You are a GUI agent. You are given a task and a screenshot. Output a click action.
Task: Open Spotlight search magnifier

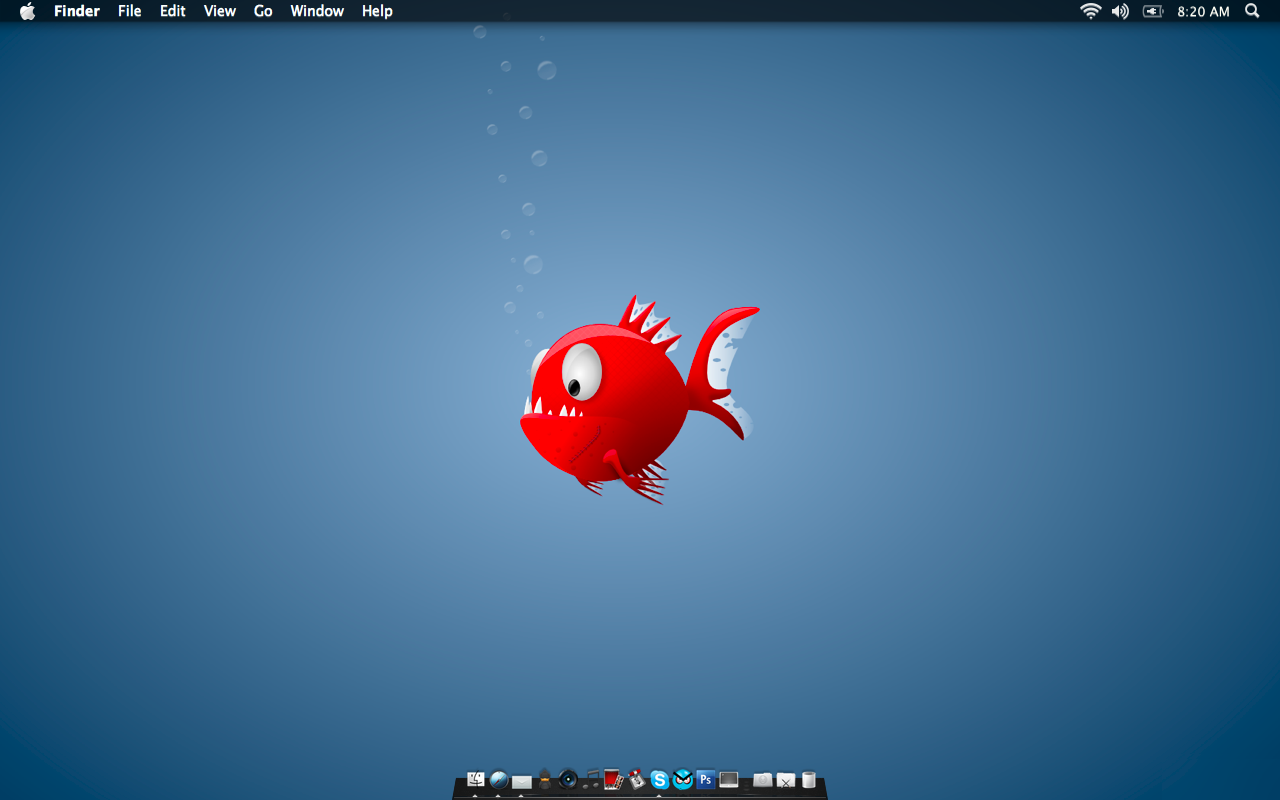(1252, 11)
